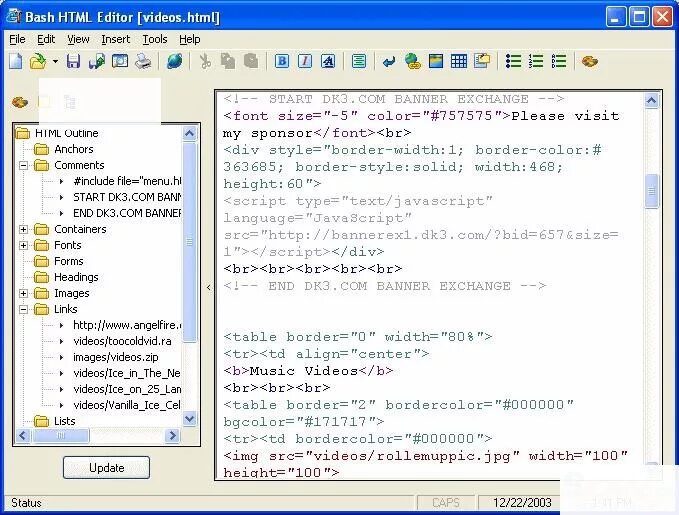Open the File menu
This screenshot has height=515, width=679.
(17, 39)
